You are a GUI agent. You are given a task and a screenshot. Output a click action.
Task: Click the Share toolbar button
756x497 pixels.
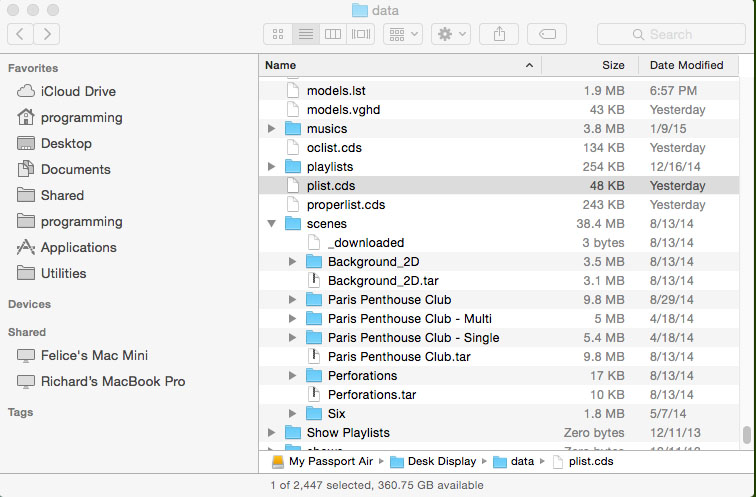499,34
